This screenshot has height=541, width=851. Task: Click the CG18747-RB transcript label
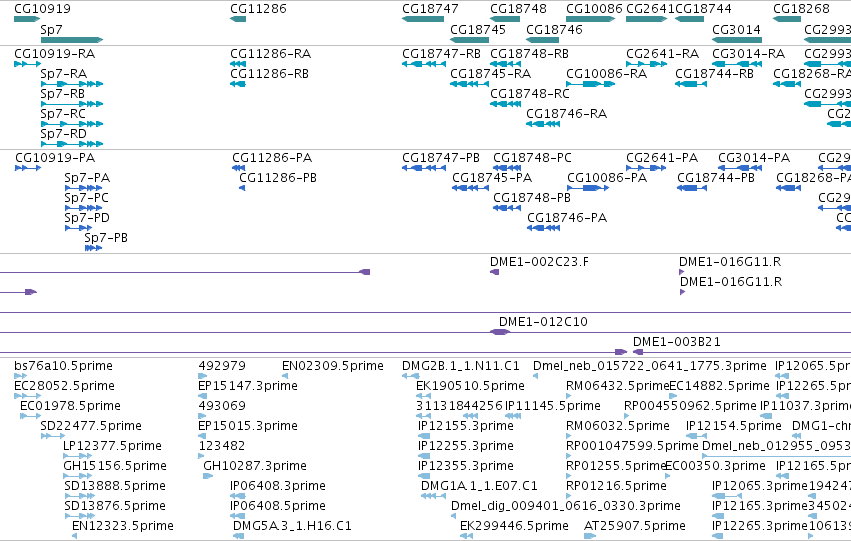click(x=441, y=54)
